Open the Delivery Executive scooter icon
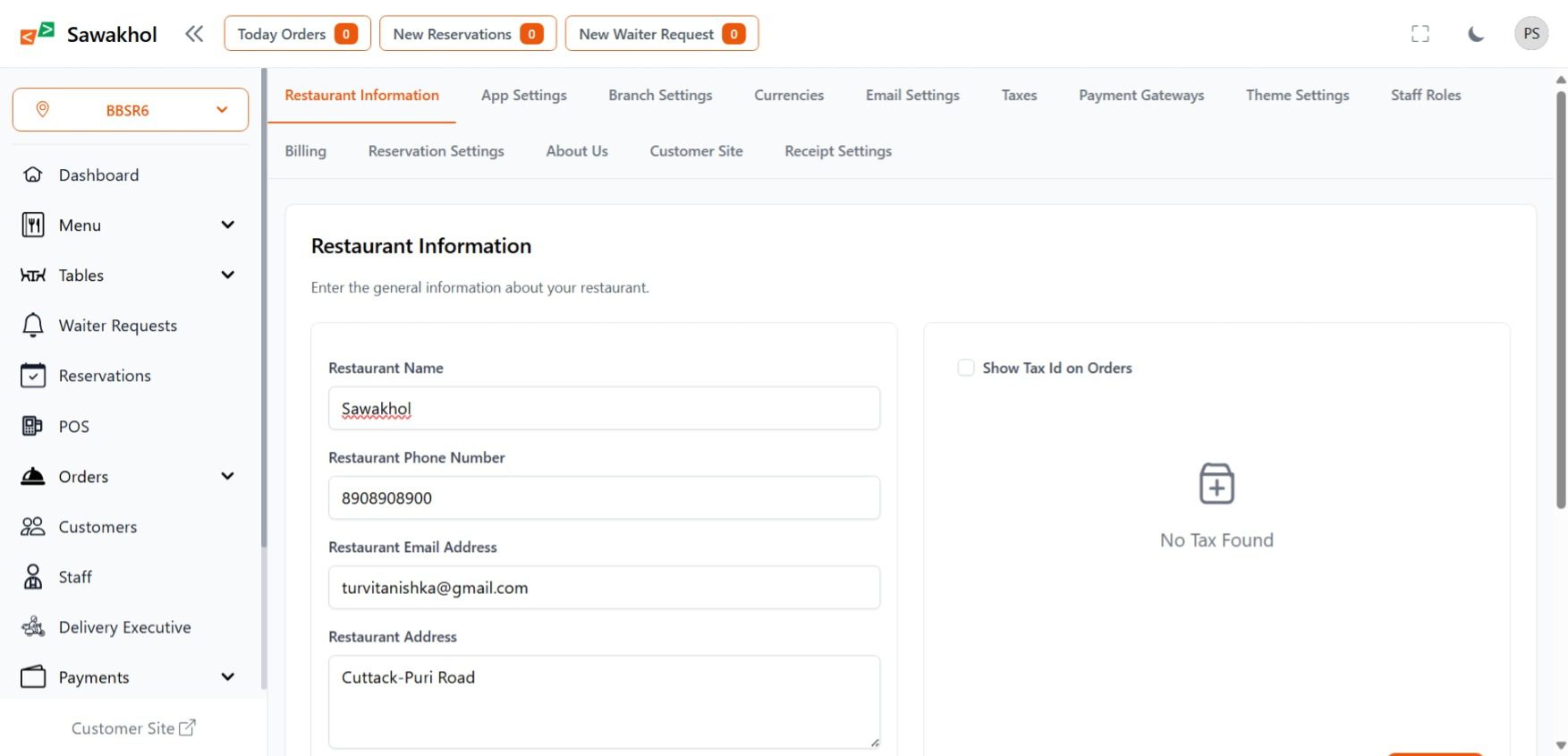 pyautogui.click(x=33, y=627)
